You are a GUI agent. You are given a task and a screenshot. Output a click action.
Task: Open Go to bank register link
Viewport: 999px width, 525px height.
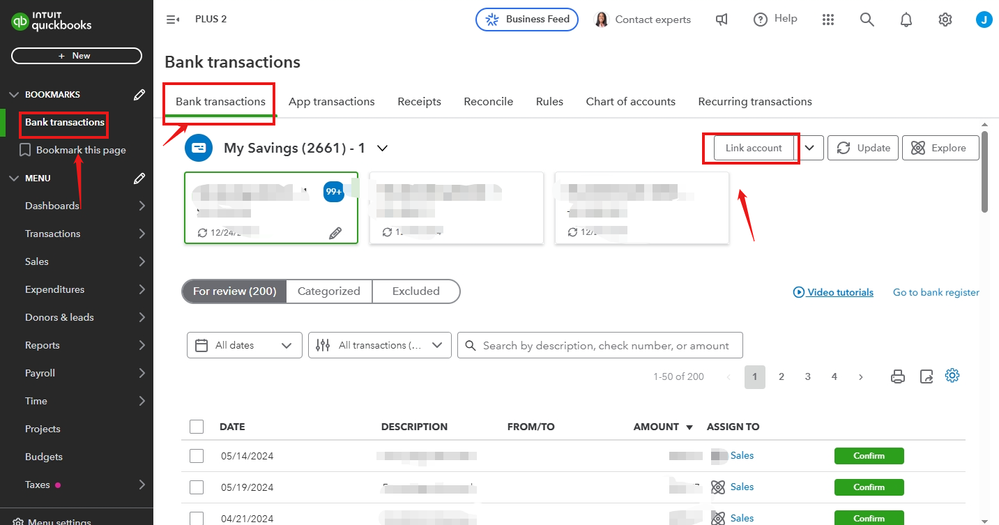936,292
